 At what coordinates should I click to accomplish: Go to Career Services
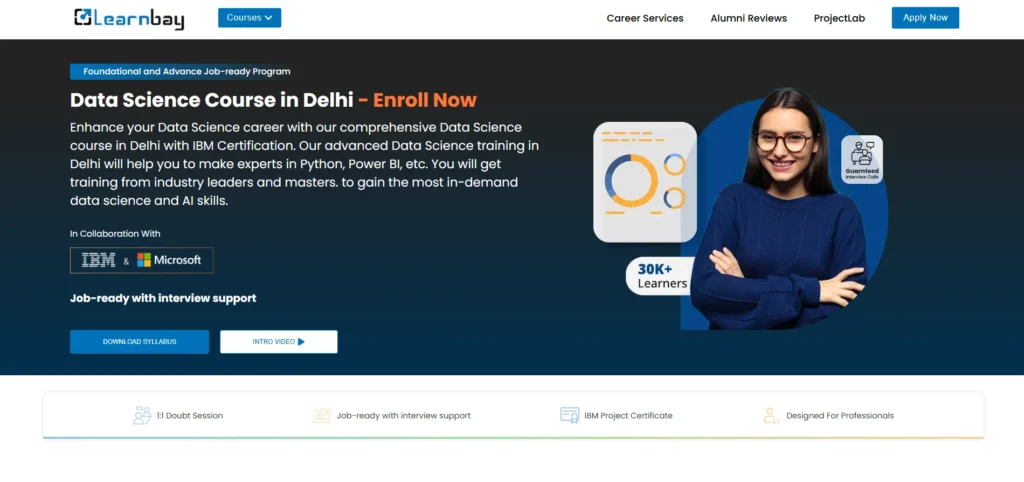click(645, 18)
